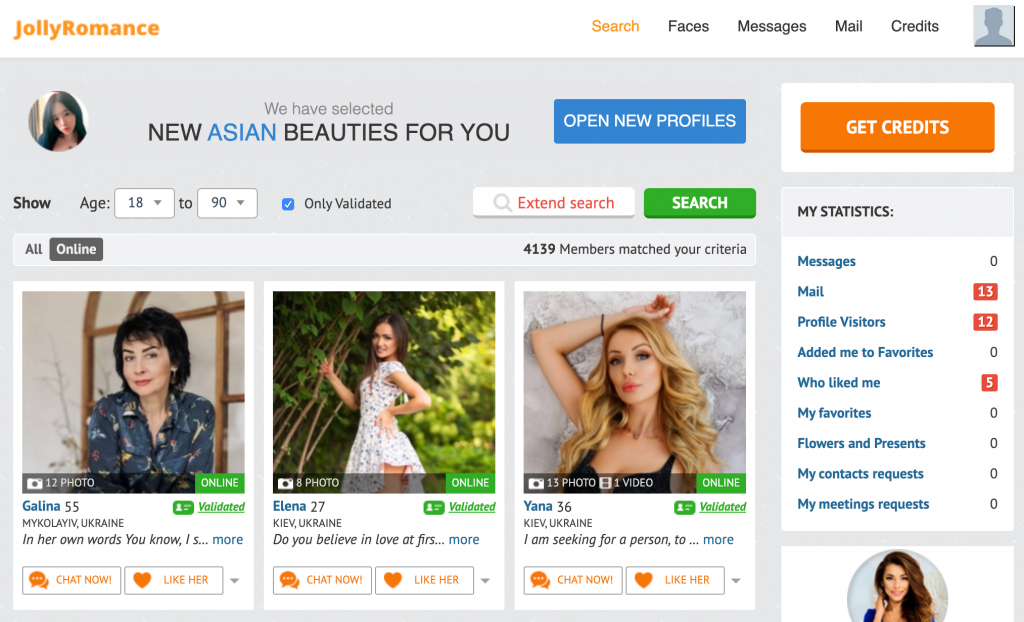Switch filter to All members

33,249
